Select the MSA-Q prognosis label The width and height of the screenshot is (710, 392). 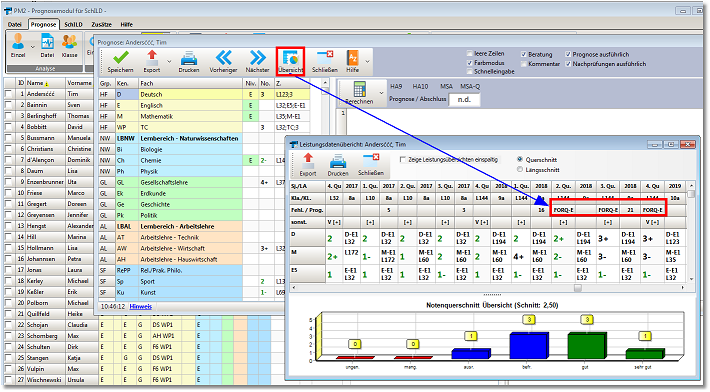pyautogui.click(x=470, y=86)
